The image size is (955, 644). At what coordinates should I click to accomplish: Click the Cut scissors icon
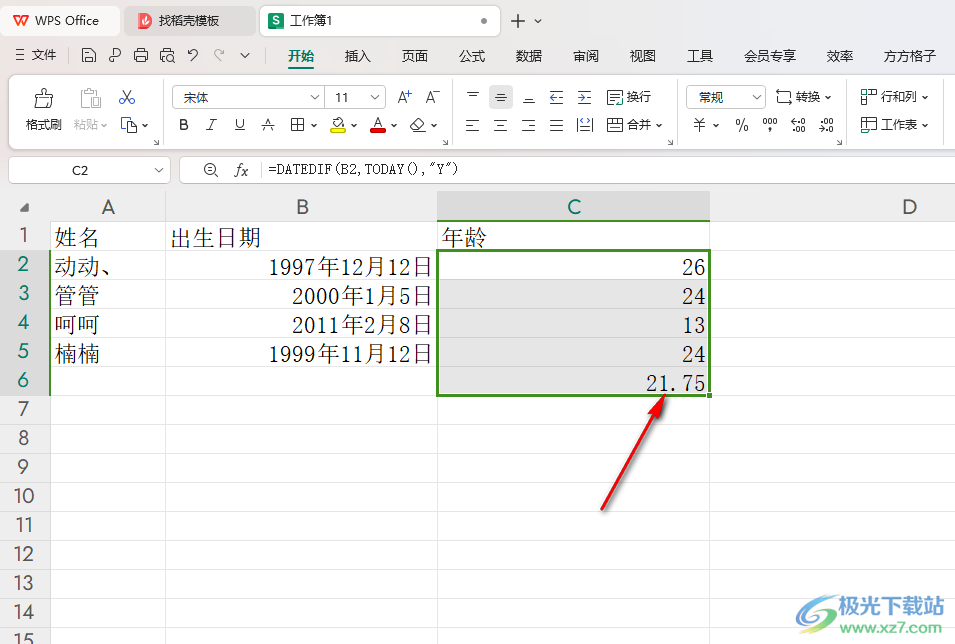[x=127, y=97]
